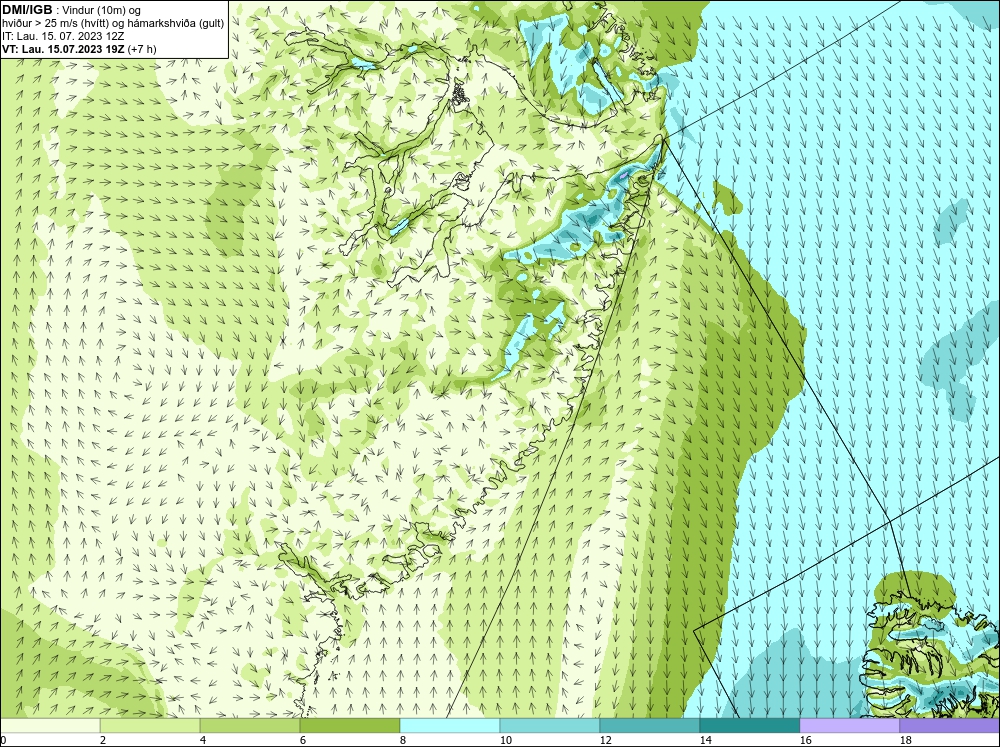Click the legend scale label '2'
Viewport: 1000px width, 747px height.
[x=103, y=740]
